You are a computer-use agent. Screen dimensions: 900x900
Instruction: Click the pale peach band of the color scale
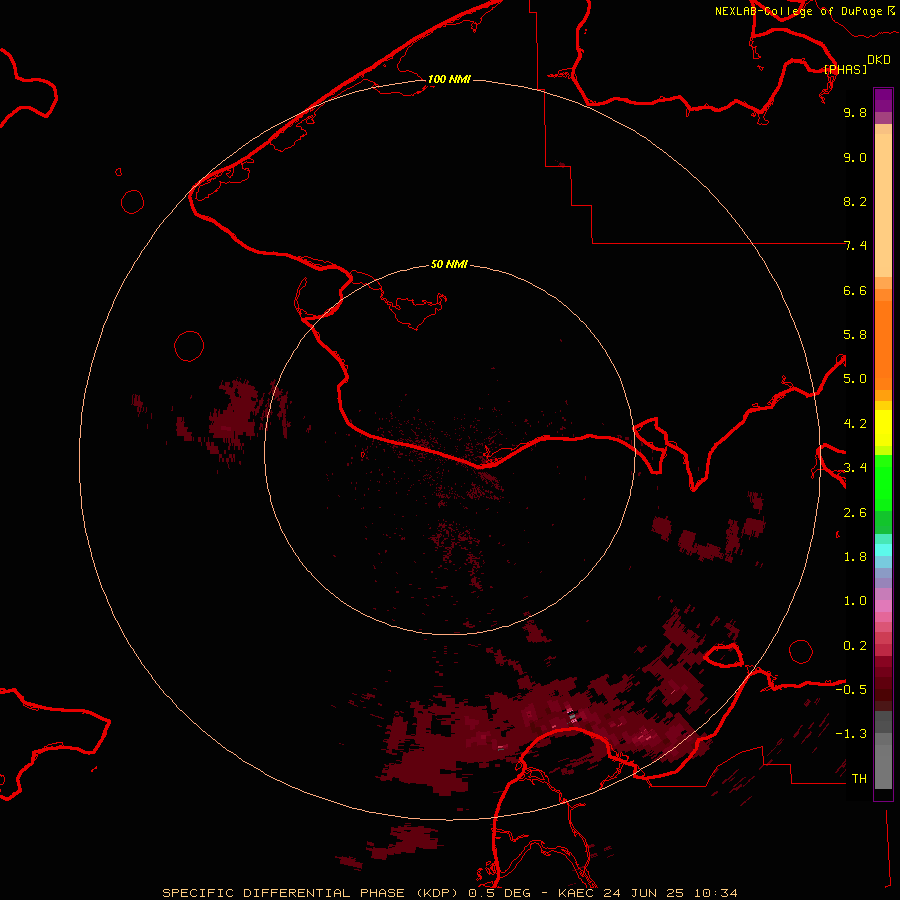(883, 205)
